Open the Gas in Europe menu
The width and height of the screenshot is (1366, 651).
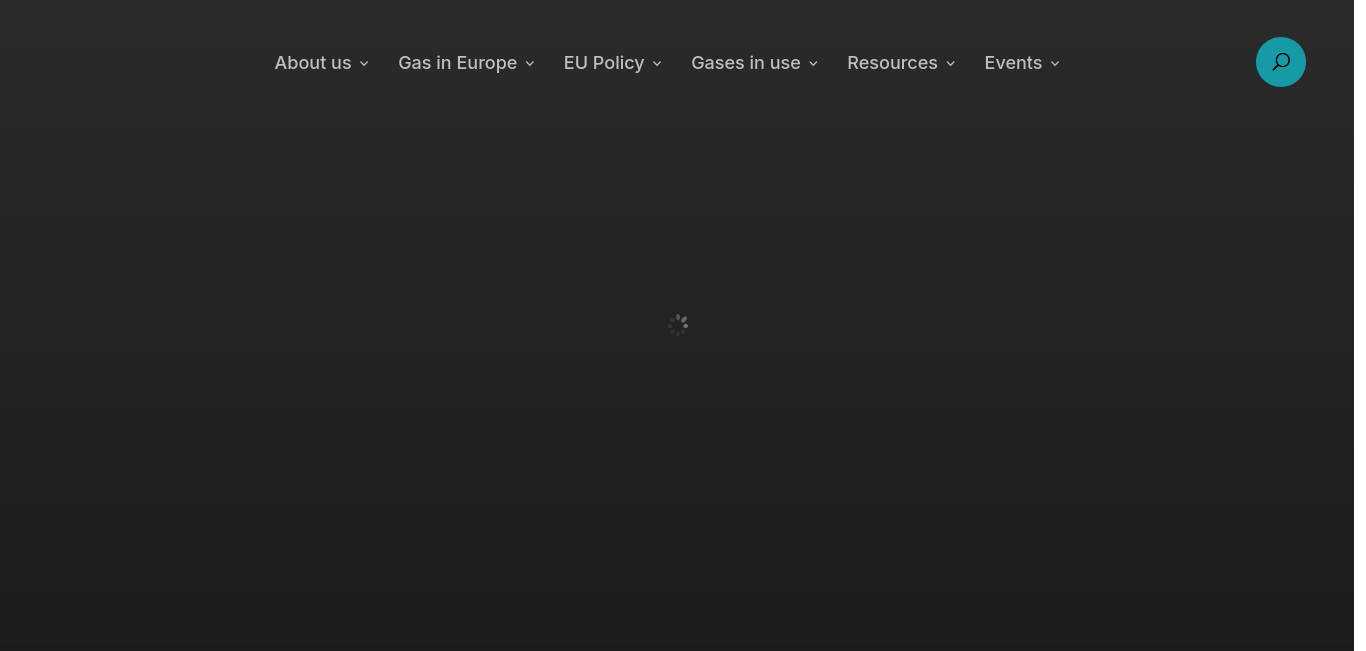tap(466, 63)
